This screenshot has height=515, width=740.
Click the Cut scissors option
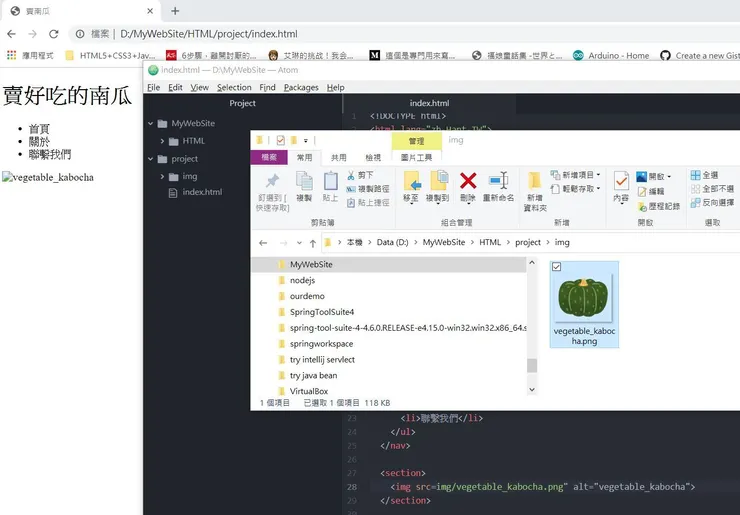[x=361, y=175]
